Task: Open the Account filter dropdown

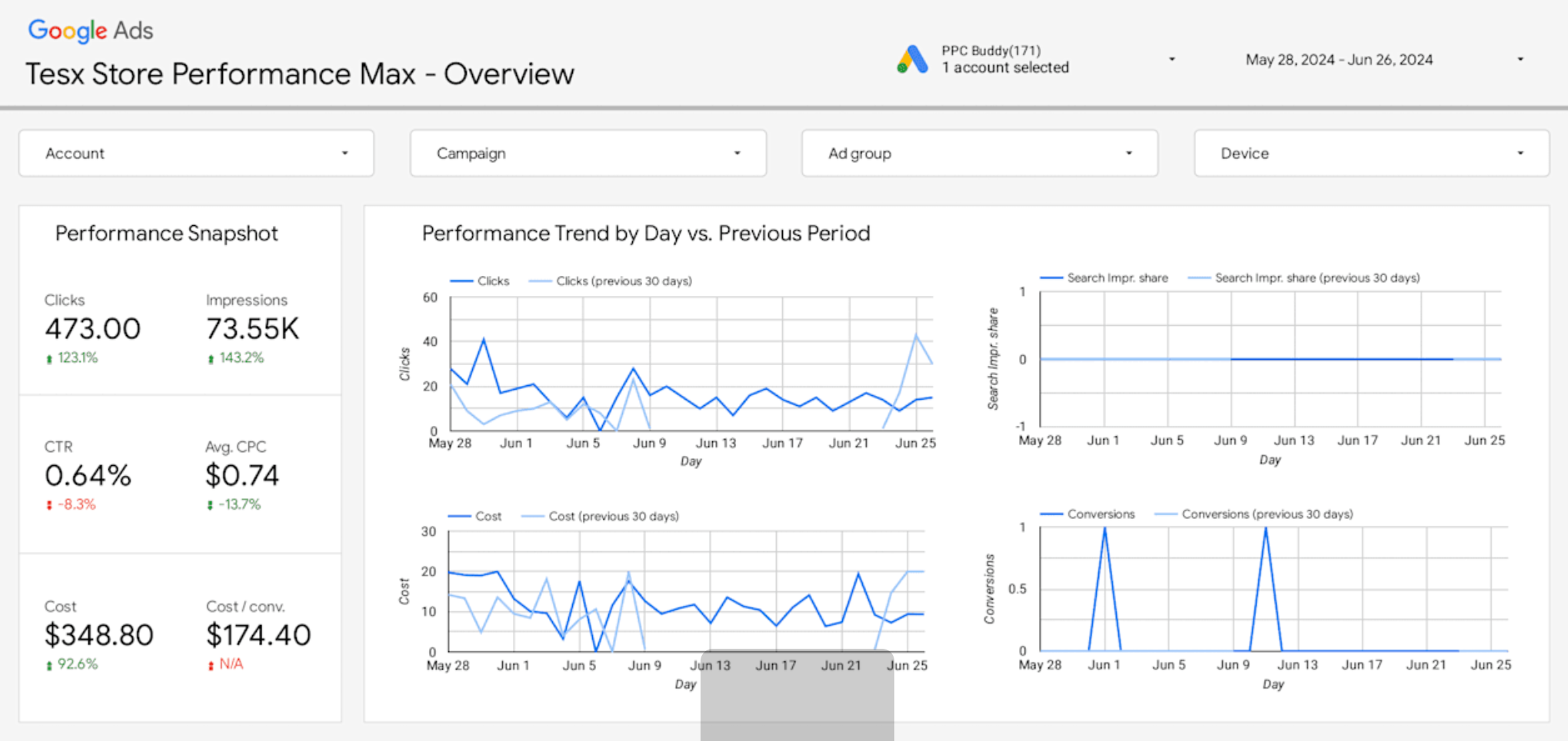Action: [196, 153]
